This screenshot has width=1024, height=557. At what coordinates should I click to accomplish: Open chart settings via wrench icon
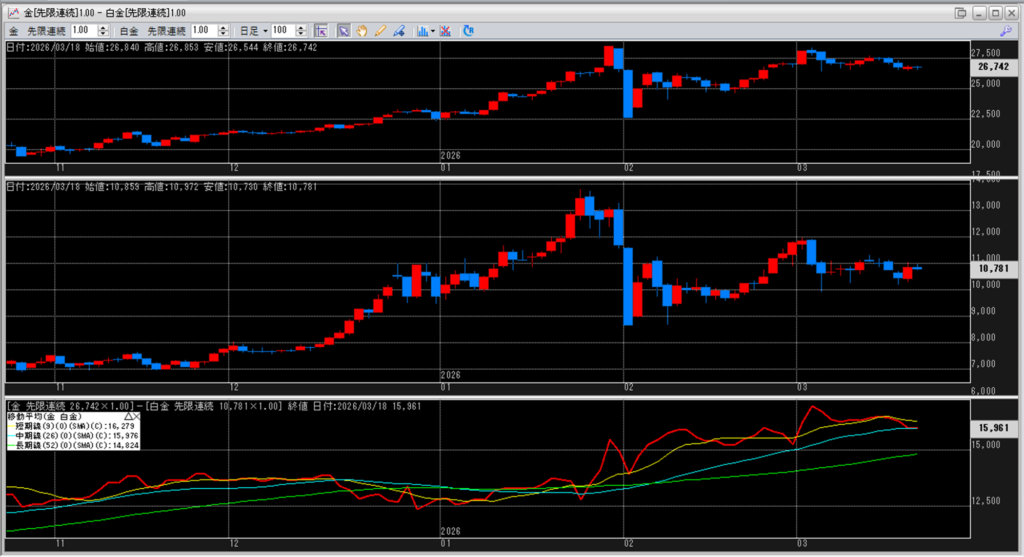pyautogui.click(x=1004, y=31)
